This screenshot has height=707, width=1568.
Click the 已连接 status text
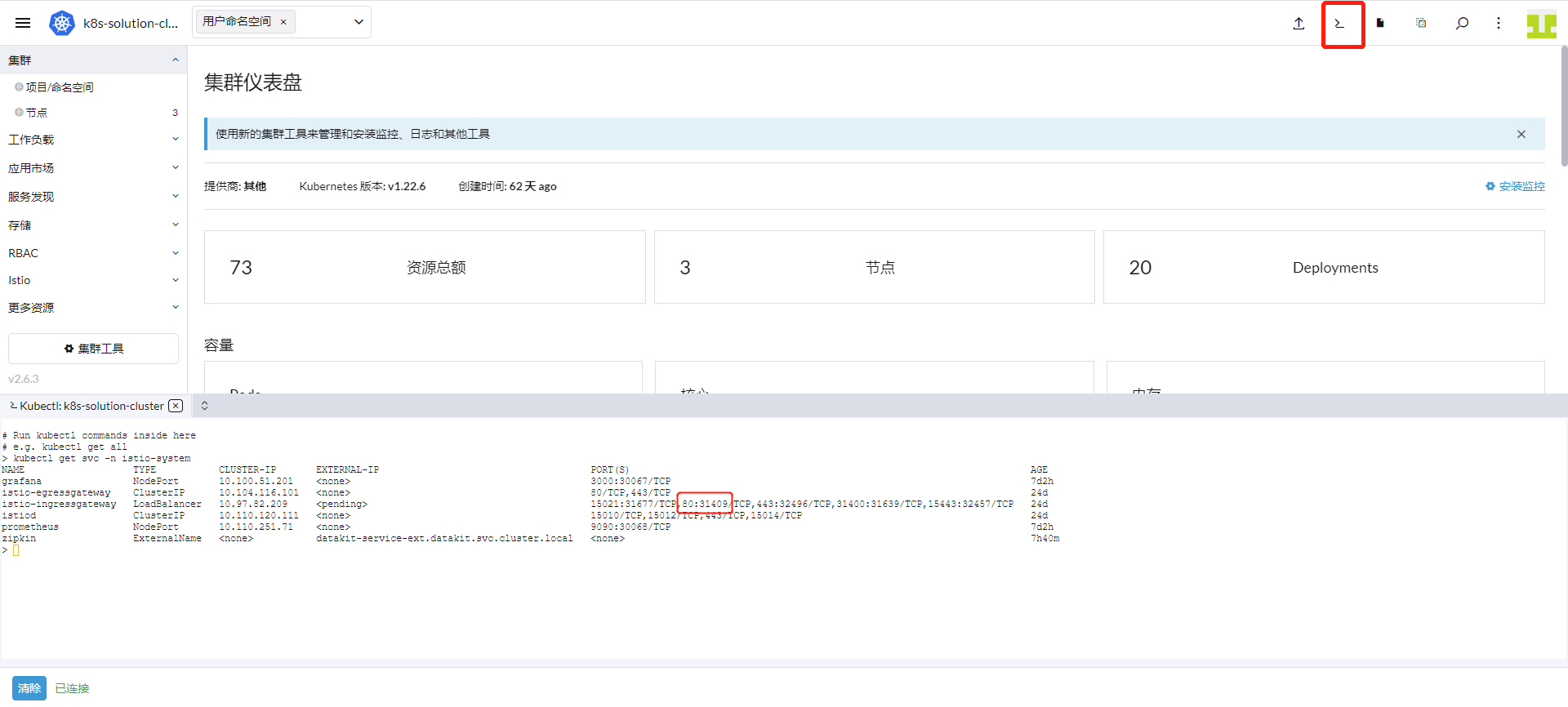point(72,688)
